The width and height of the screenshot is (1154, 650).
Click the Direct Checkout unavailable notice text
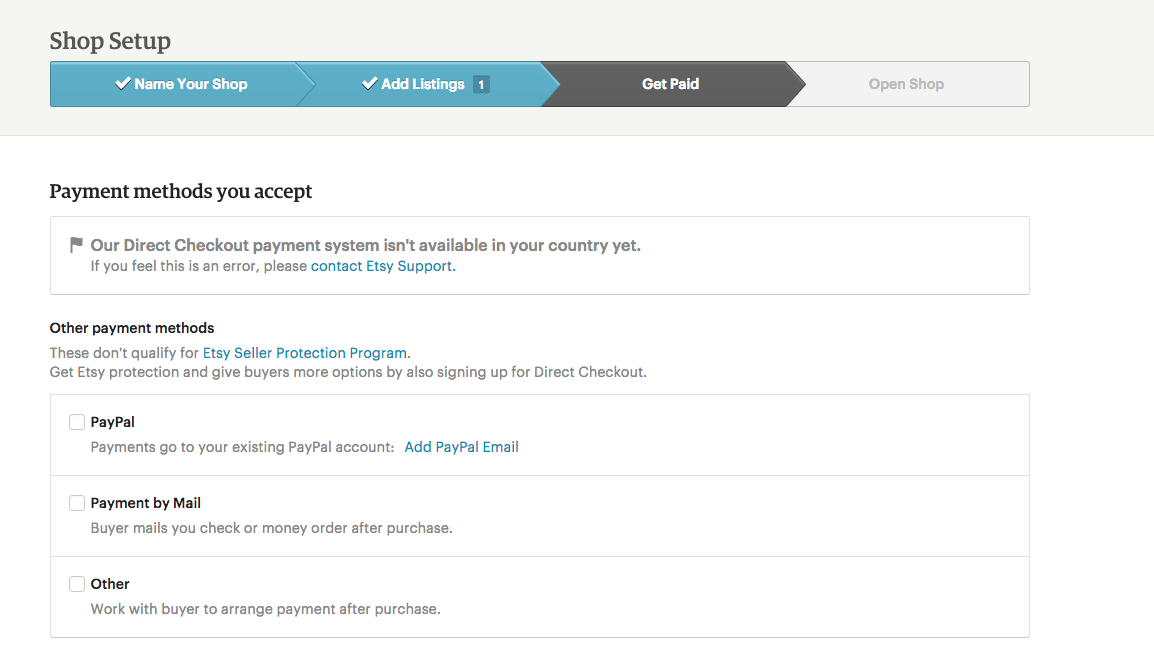click(x=365, y=245)
